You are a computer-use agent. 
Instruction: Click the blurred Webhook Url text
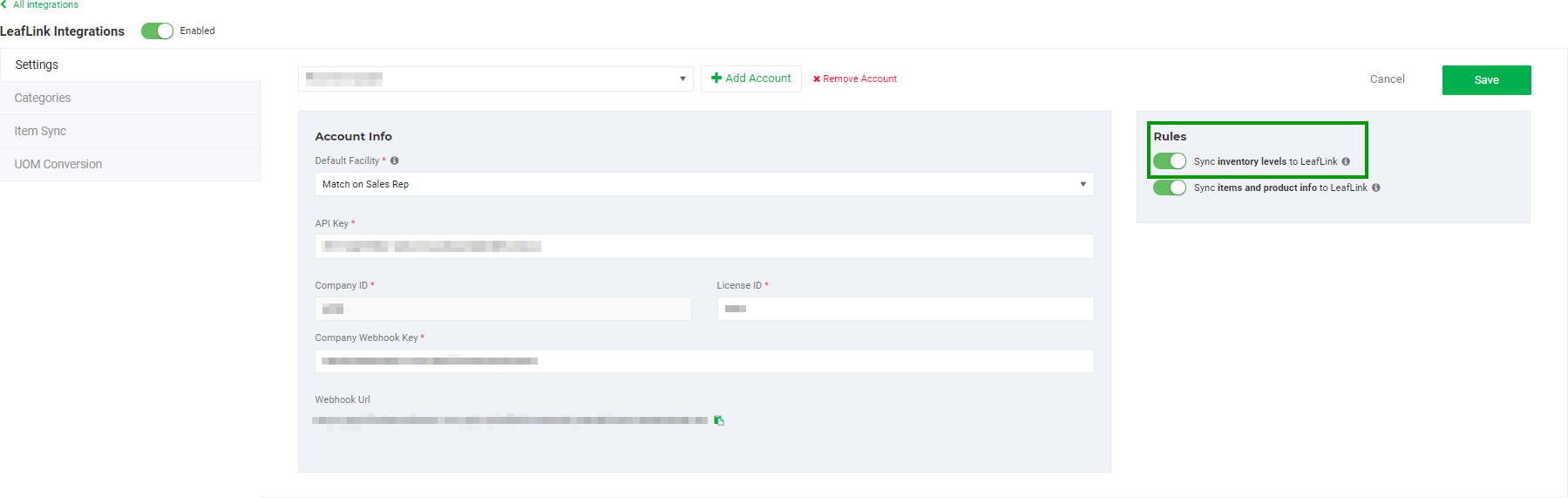coord(510,420)
